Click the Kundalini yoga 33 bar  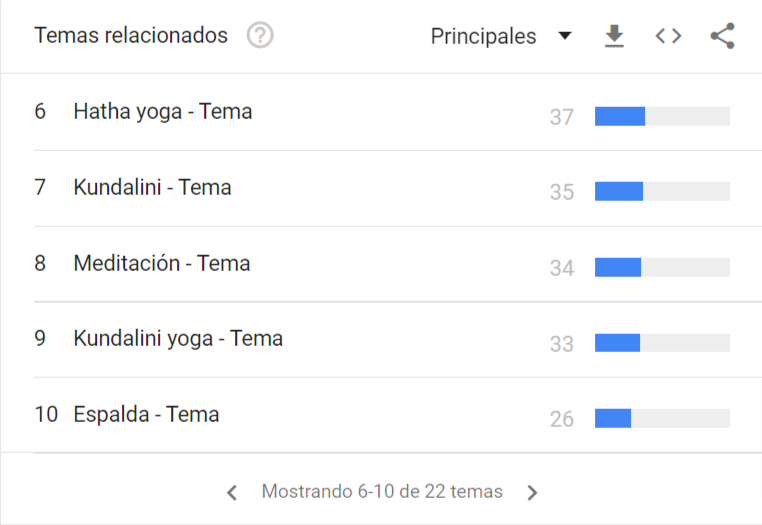pyautogui.click(x=662, y=343)
